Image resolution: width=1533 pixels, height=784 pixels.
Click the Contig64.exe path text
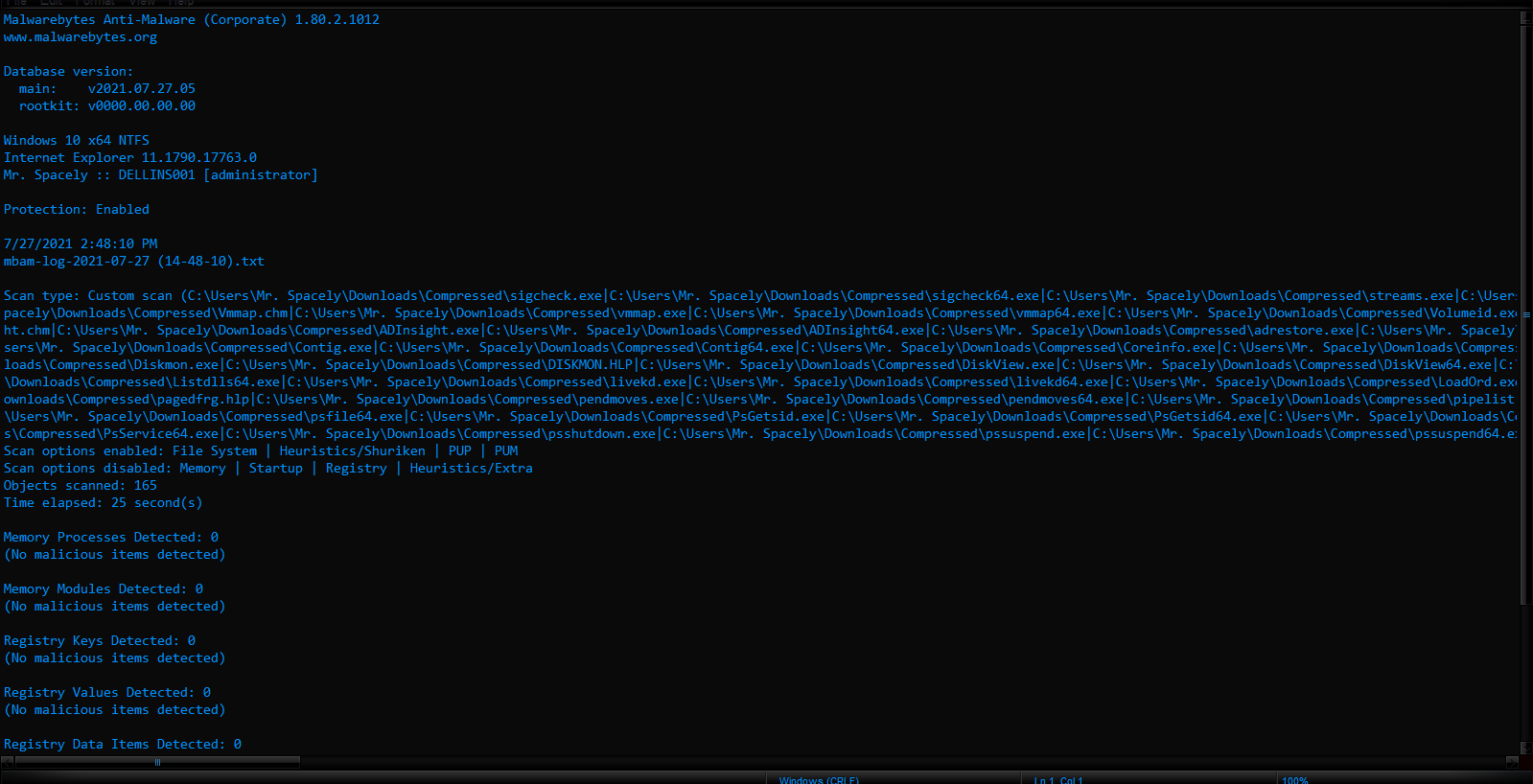587,347
